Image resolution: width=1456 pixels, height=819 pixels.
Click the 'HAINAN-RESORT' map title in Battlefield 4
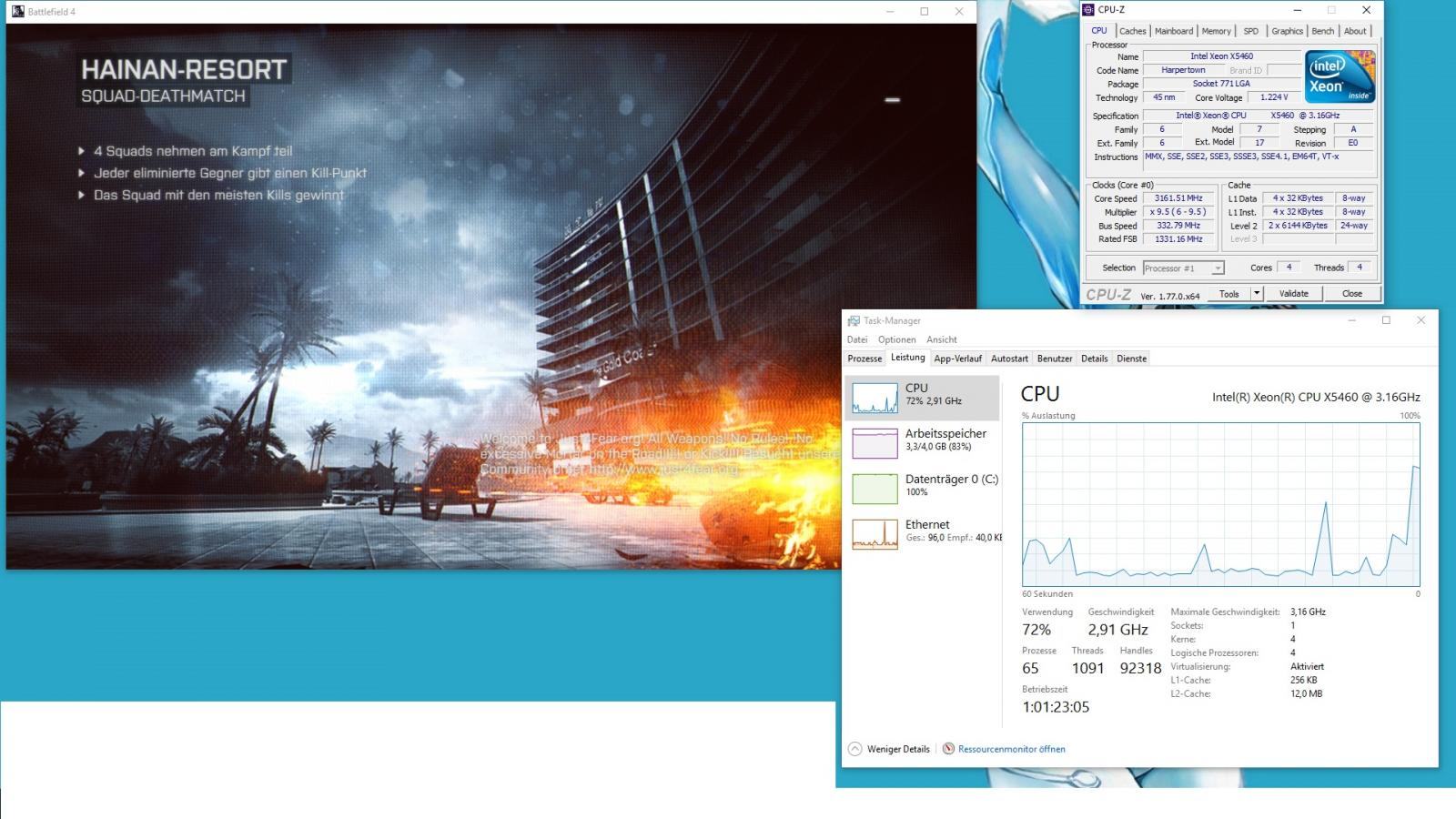point(184,70)
